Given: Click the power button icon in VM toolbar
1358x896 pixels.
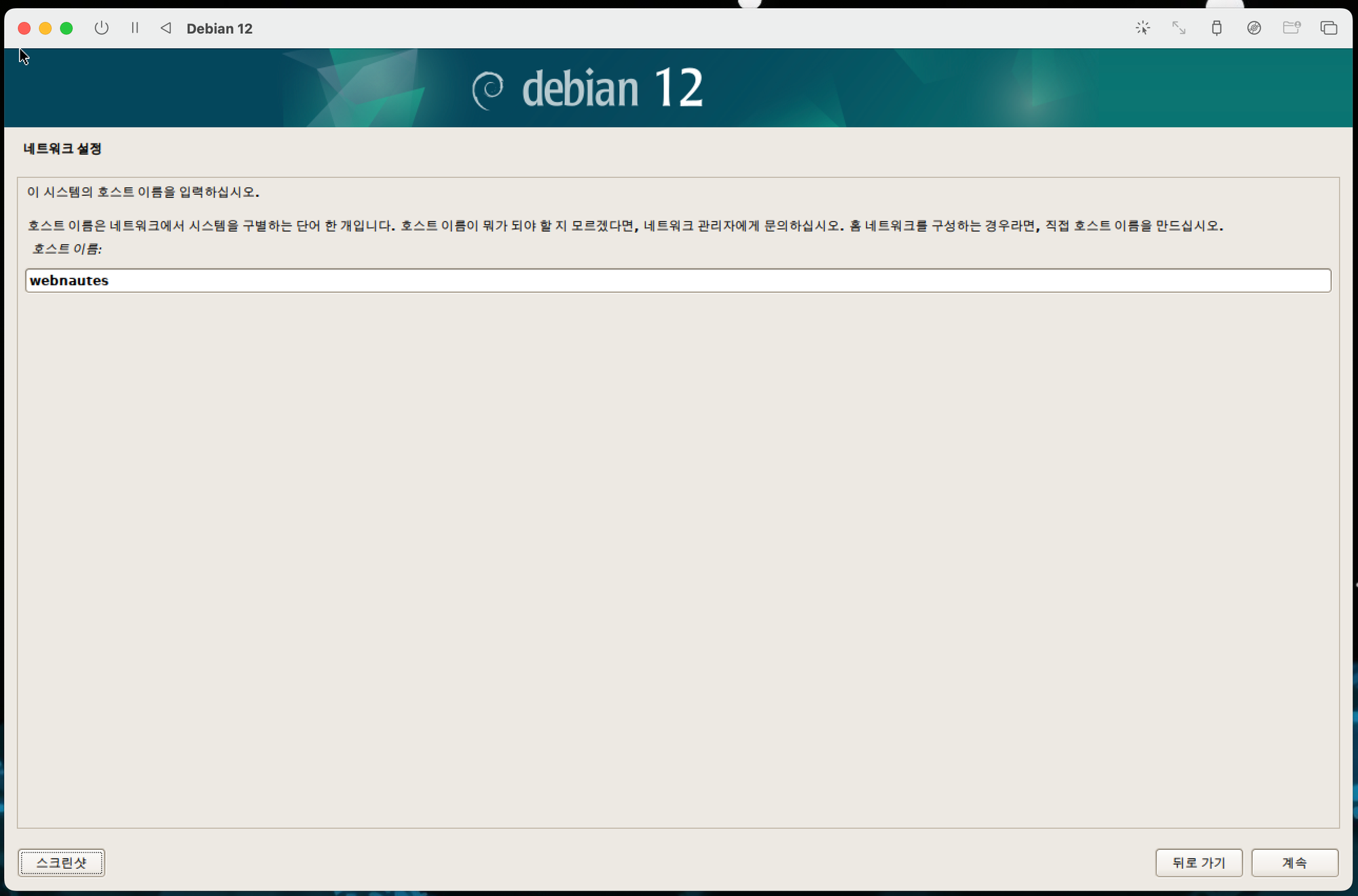Looking at the screenshot, I should [x=101, y=28].
